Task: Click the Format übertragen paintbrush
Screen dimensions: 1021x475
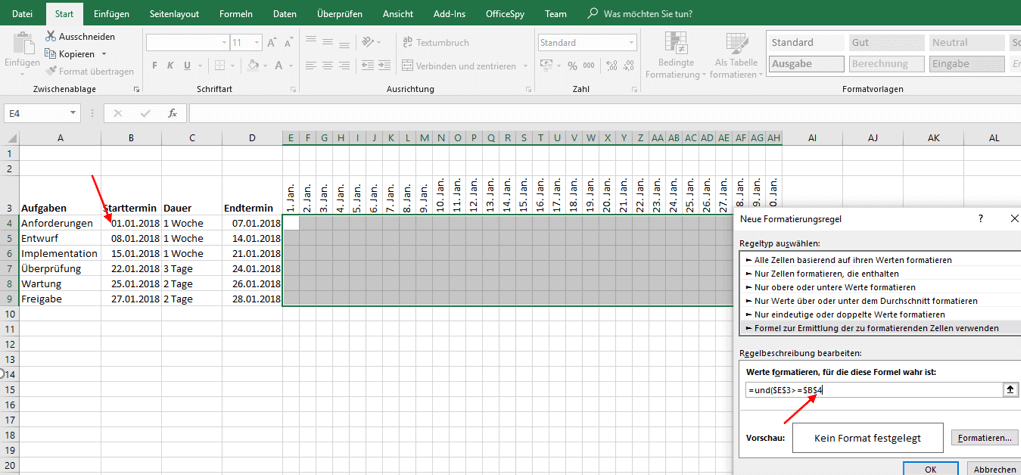Action: (51, 72)
